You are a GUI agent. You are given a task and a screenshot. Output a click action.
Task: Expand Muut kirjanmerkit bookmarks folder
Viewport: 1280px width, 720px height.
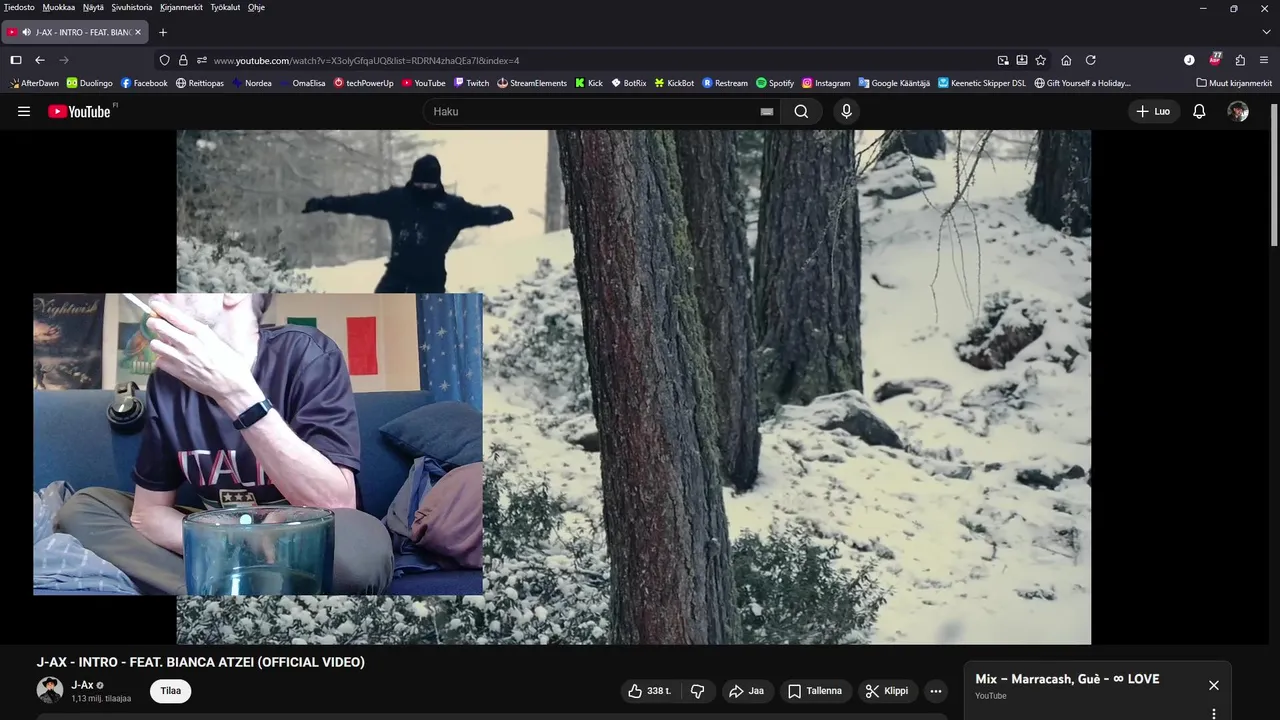point(1234,83)
